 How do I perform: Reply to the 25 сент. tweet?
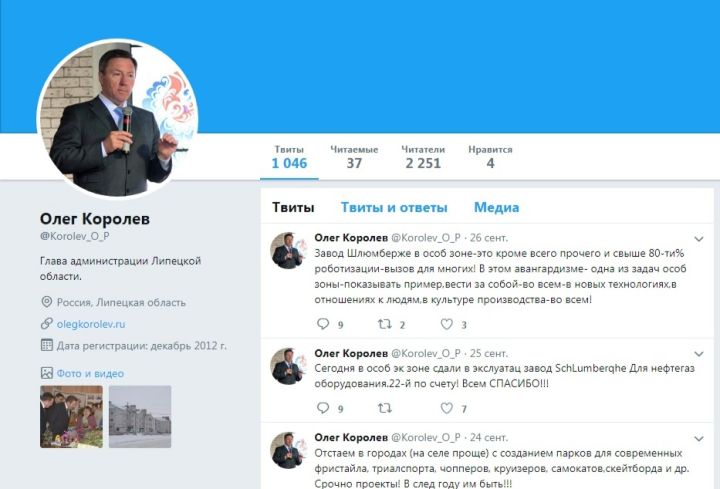pos(323,408)
